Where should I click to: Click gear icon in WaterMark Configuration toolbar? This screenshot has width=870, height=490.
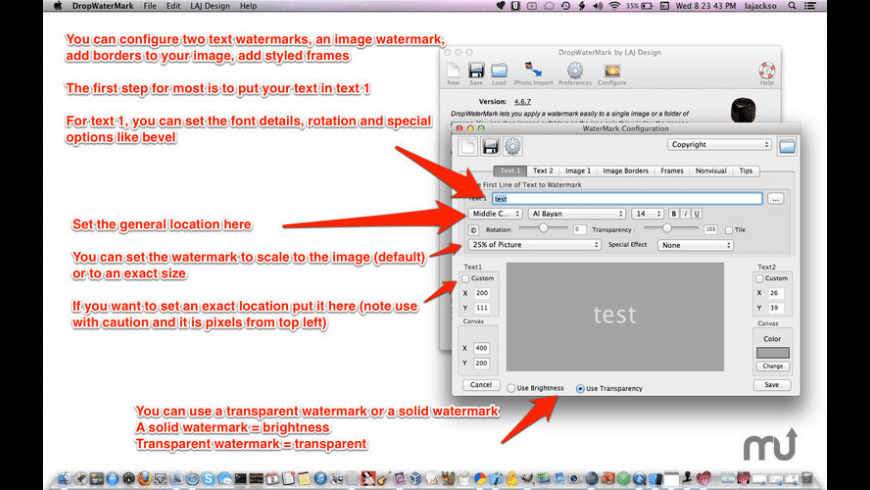(x=512, y=146)
